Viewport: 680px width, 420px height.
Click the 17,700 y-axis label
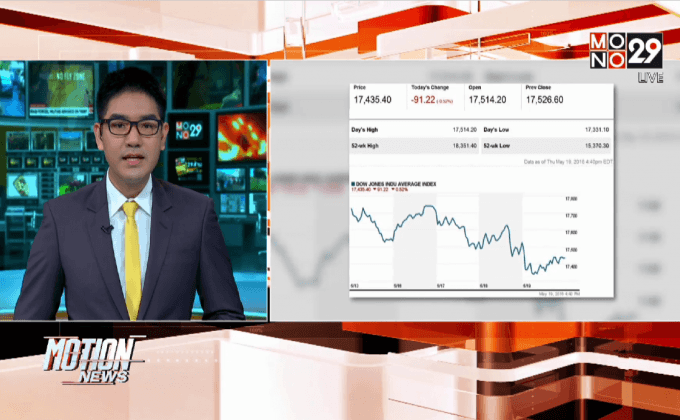(x=571, y=216)
